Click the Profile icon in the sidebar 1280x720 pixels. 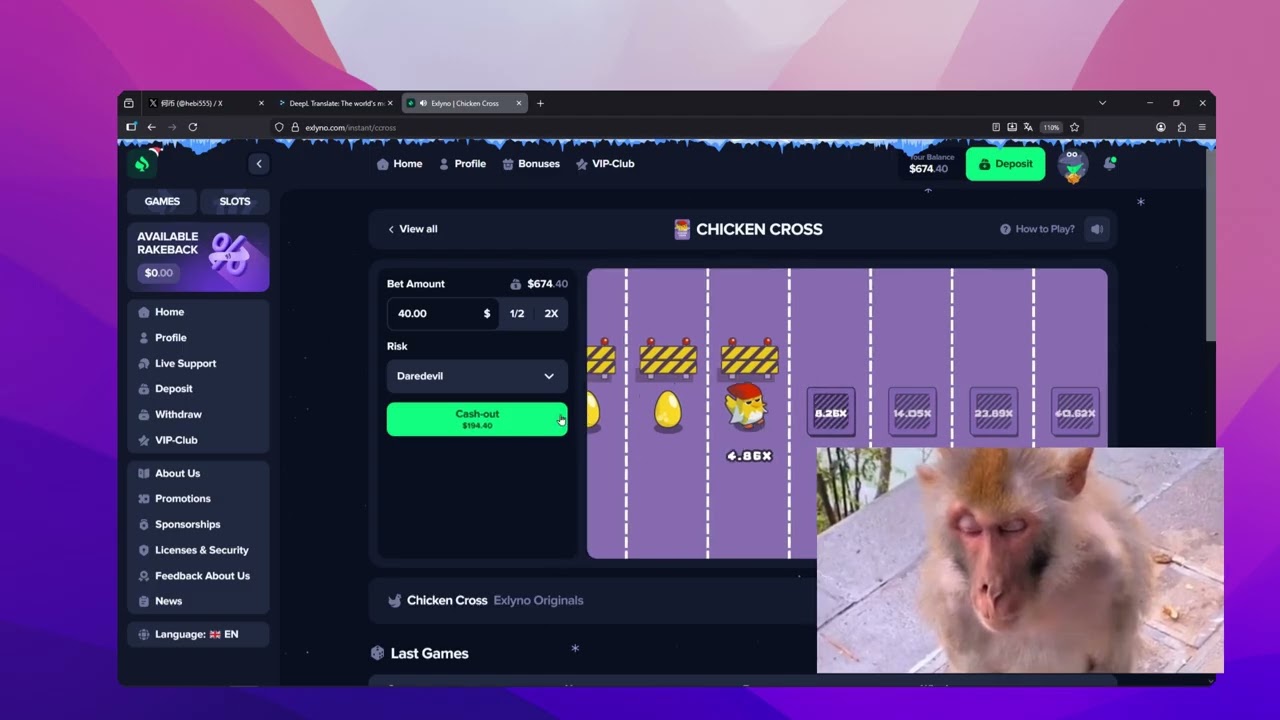144,338
